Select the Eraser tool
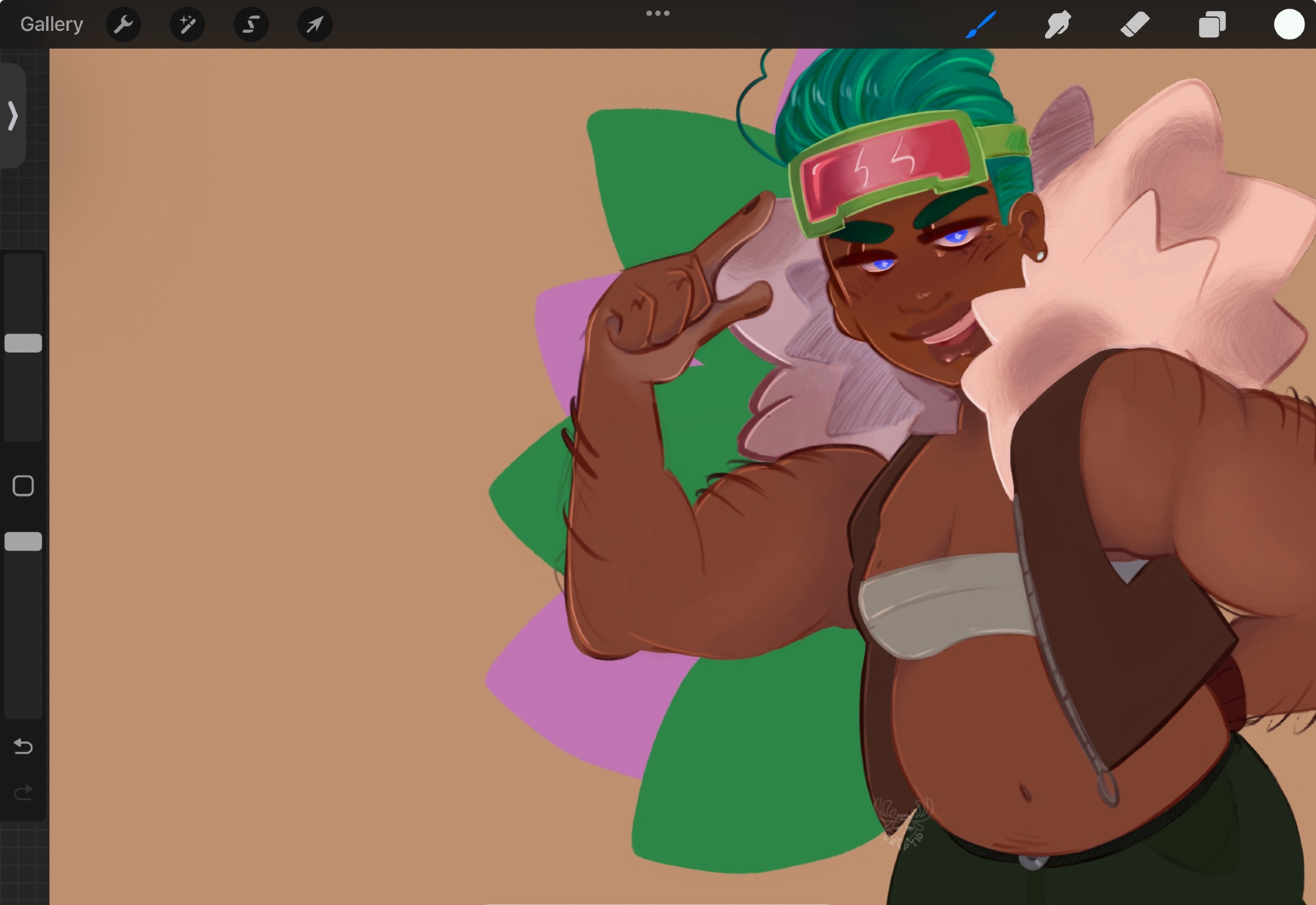Screen dimensions: 1316x905 pyautogui.click(x=1134, y=24)
